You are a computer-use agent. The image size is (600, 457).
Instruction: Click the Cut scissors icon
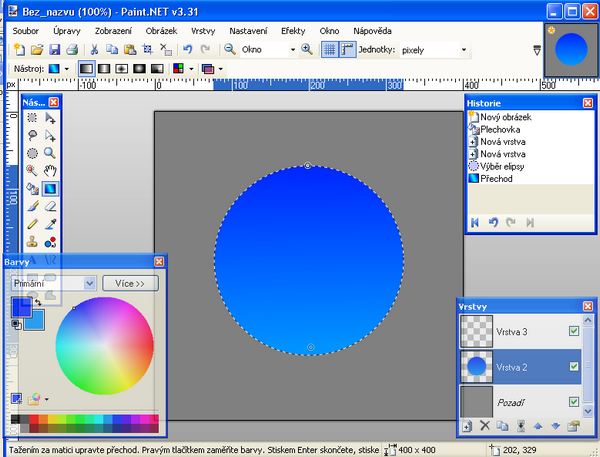click(x=94, y=49)
